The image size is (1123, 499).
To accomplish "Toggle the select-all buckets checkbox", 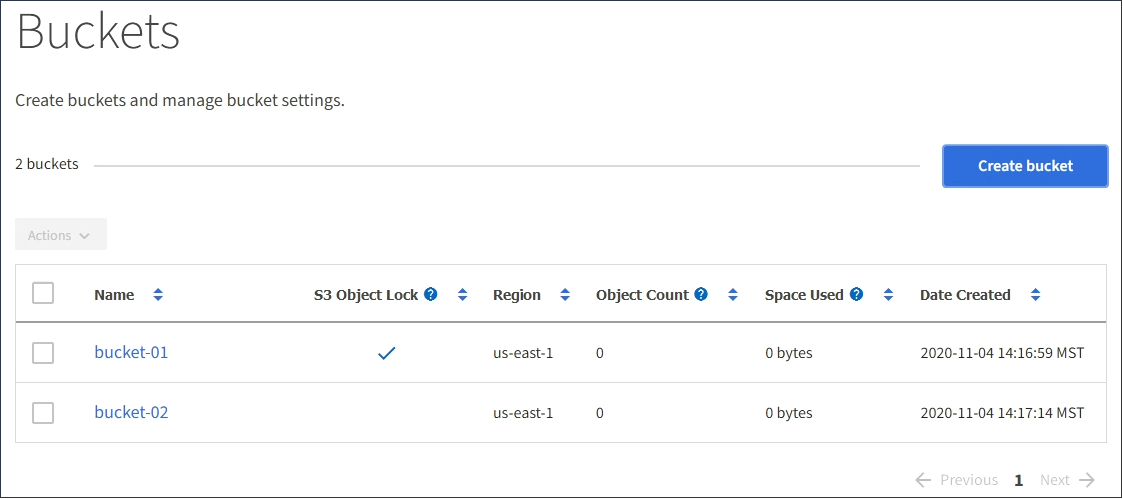I will point(43,293).
